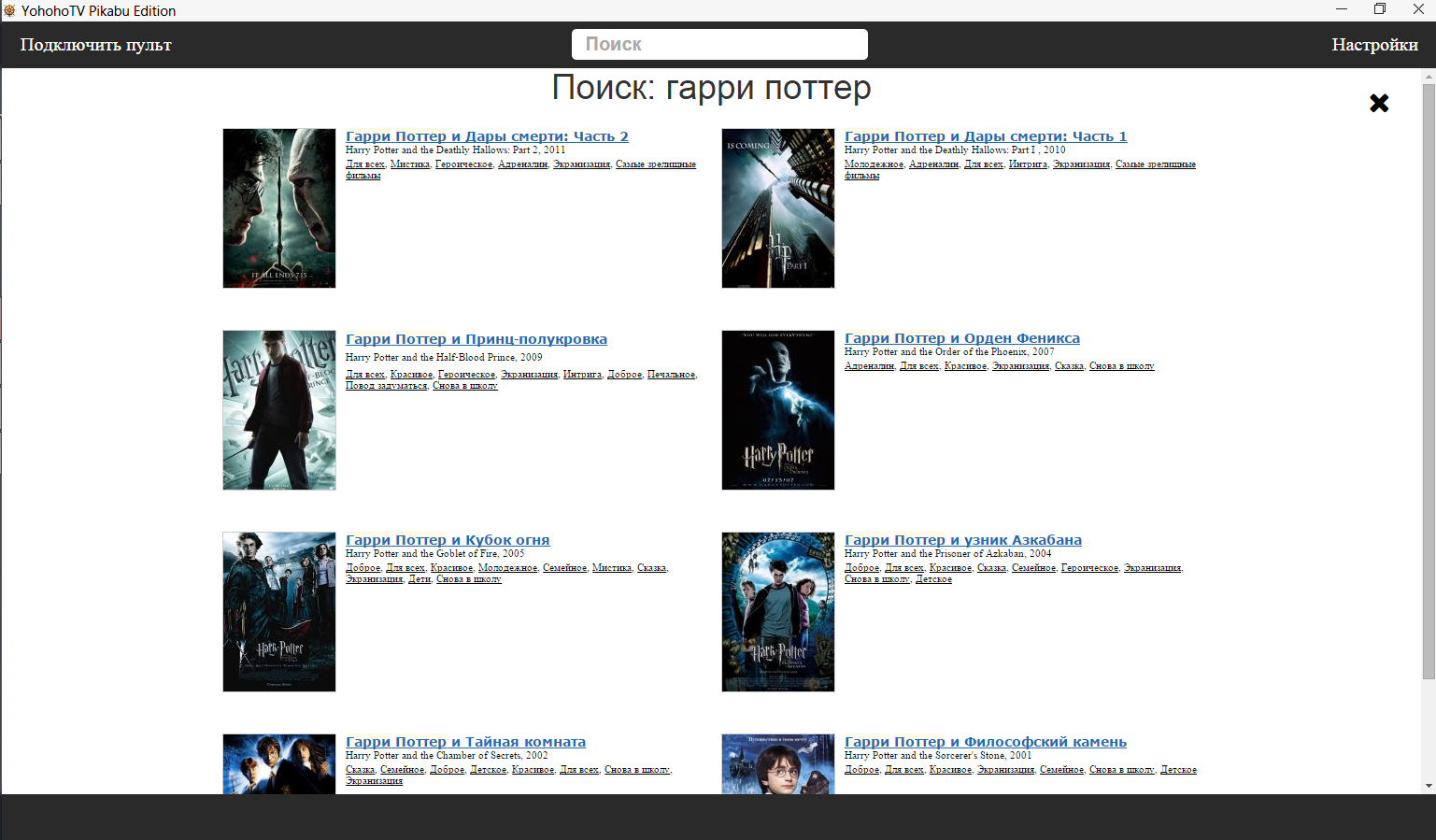Open Доброе tag under Кубок огня

click(x=363, y=568)
